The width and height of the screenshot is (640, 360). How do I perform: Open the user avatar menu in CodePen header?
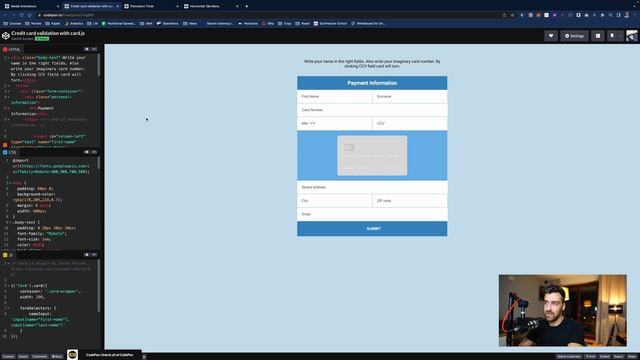(x=632, y=36)
